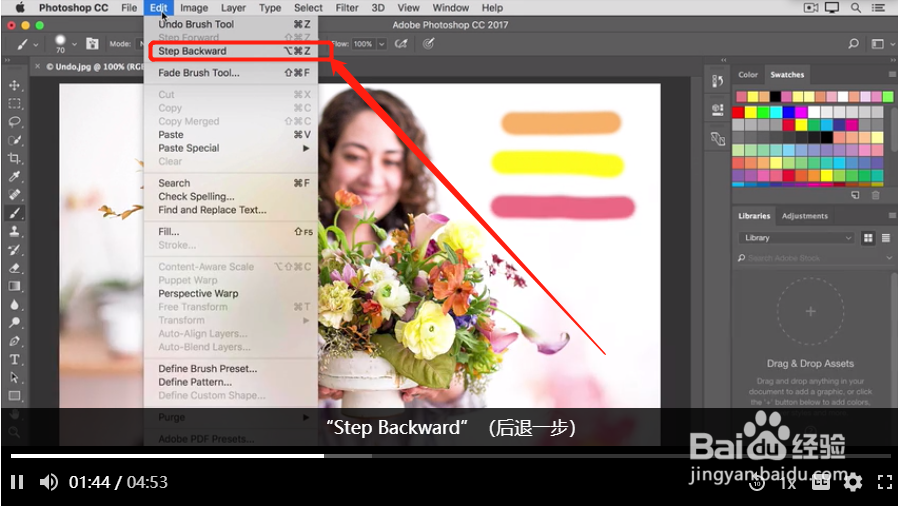Screen dimensions: 898x506
Task: Open the Properties panel icon
Action: (x=718, y=110)
